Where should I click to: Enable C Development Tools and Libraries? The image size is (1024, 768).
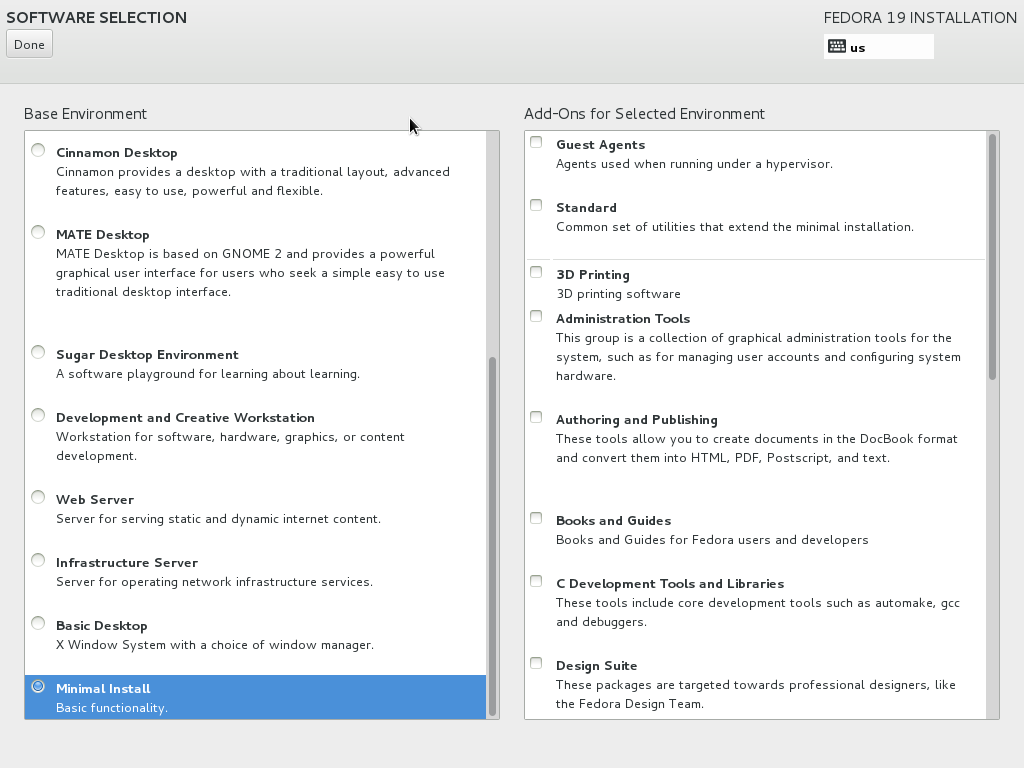click(x=535, y=580)
